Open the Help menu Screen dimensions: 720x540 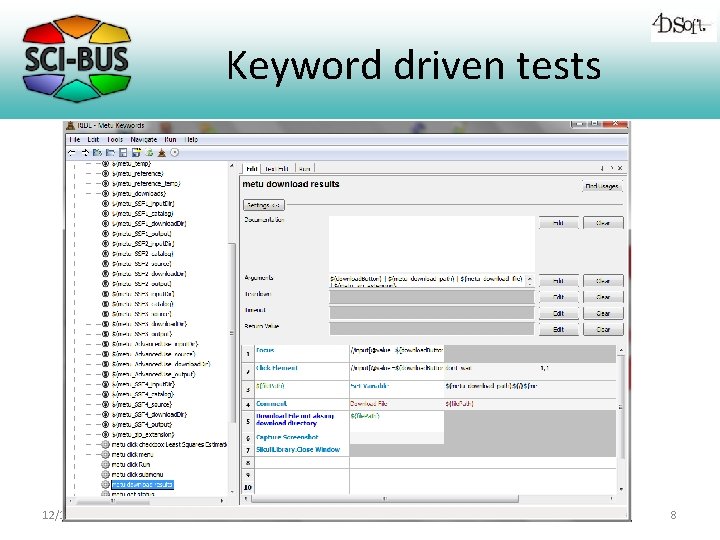coord(191,140)
